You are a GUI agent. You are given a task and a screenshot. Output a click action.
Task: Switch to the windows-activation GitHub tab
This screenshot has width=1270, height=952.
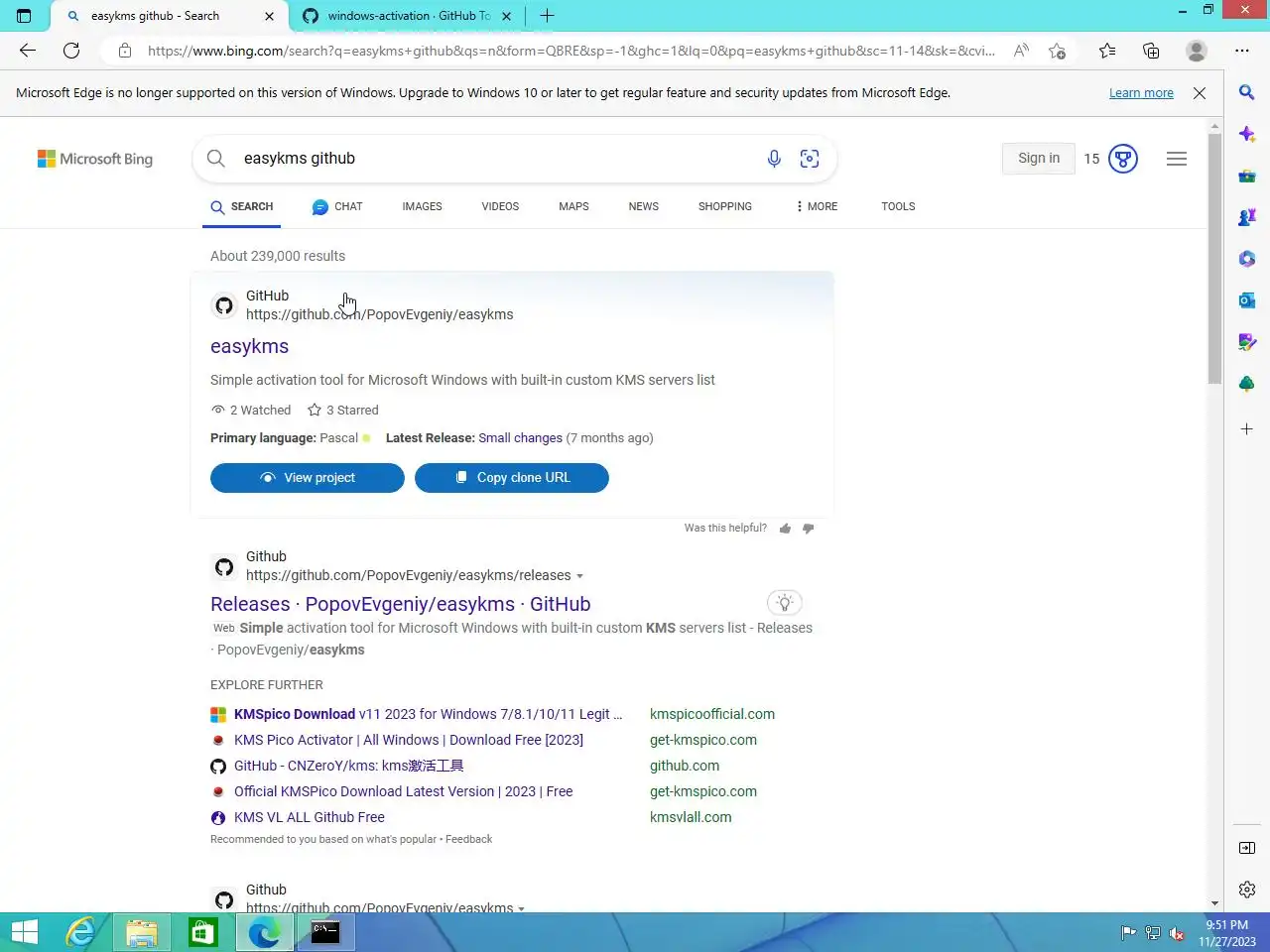point(409,16)
